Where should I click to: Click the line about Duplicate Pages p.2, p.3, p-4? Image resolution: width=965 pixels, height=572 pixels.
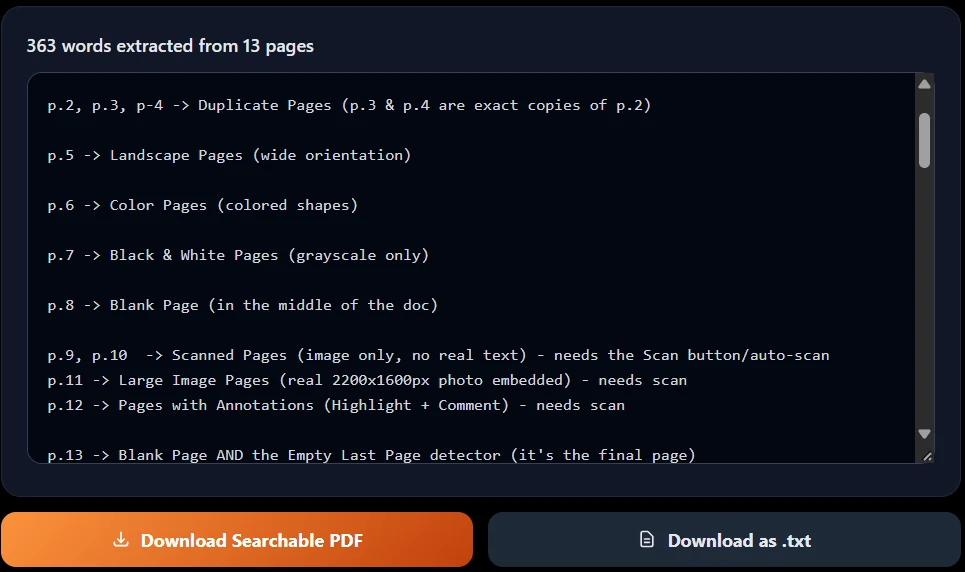pos(349,105)
